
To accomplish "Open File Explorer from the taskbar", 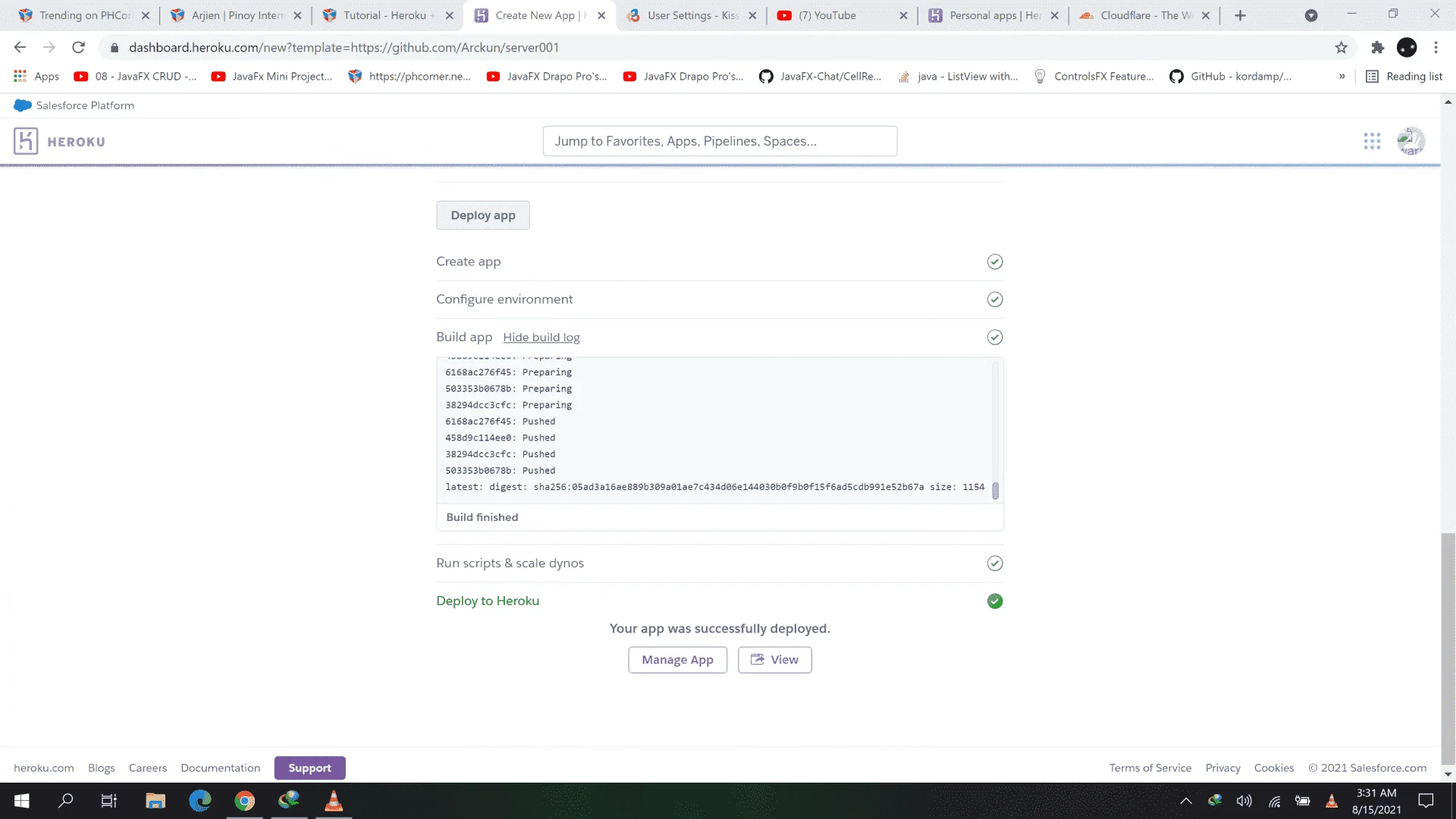I will coord(155,801).
